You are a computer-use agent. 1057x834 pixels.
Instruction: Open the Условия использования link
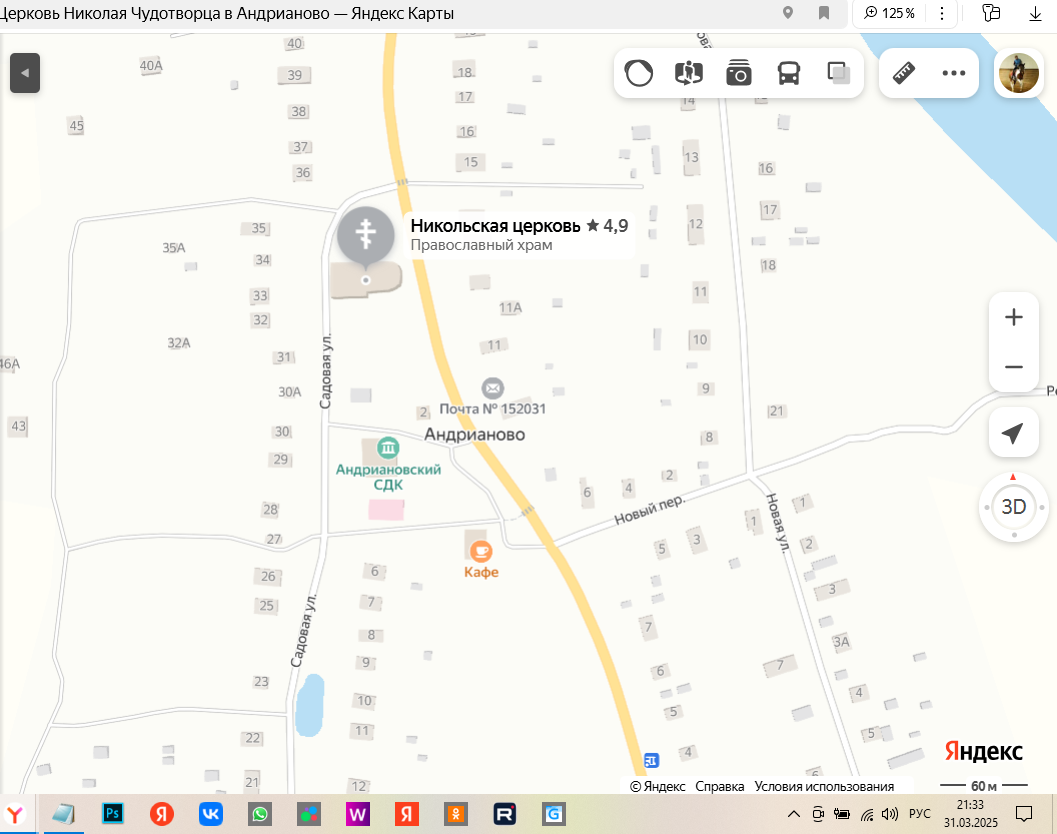click(823, 787)
